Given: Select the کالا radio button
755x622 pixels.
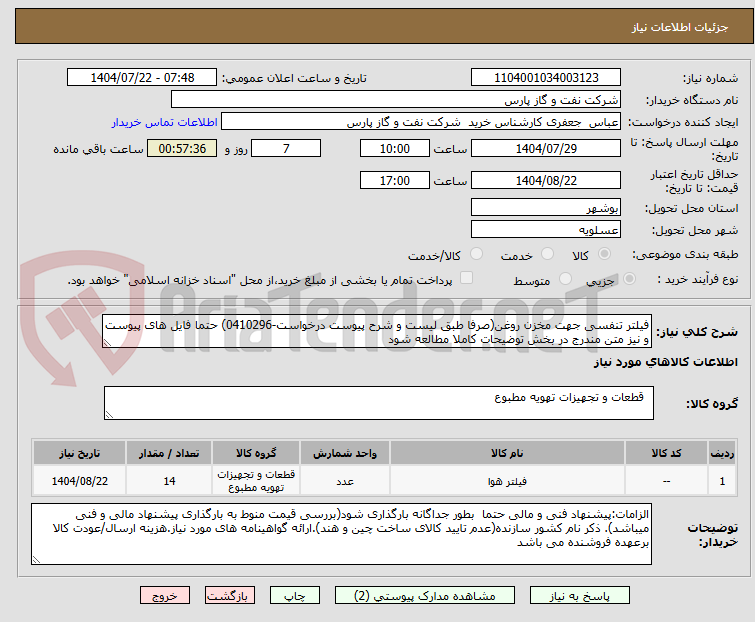Looking at the screenshot, I should tap(604, 254).
